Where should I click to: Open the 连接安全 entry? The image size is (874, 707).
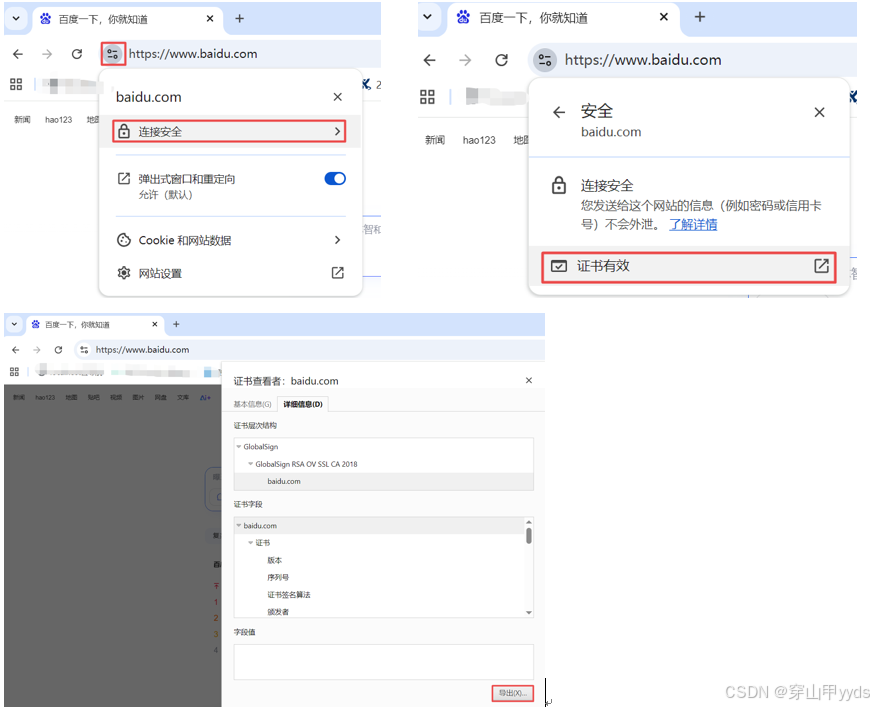(229, 132)
